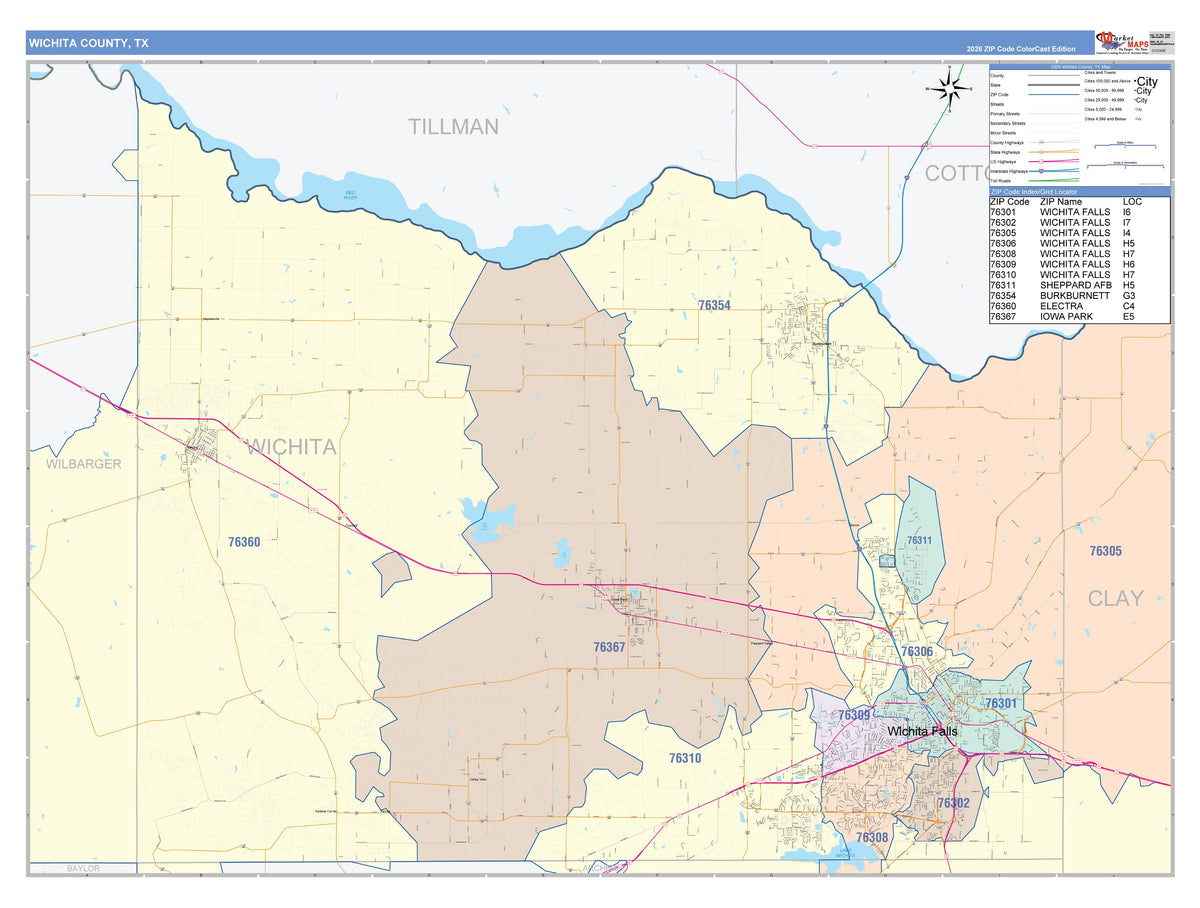
Task: Click ZIP label 76306 on map
Action: (x=917, y=652)
